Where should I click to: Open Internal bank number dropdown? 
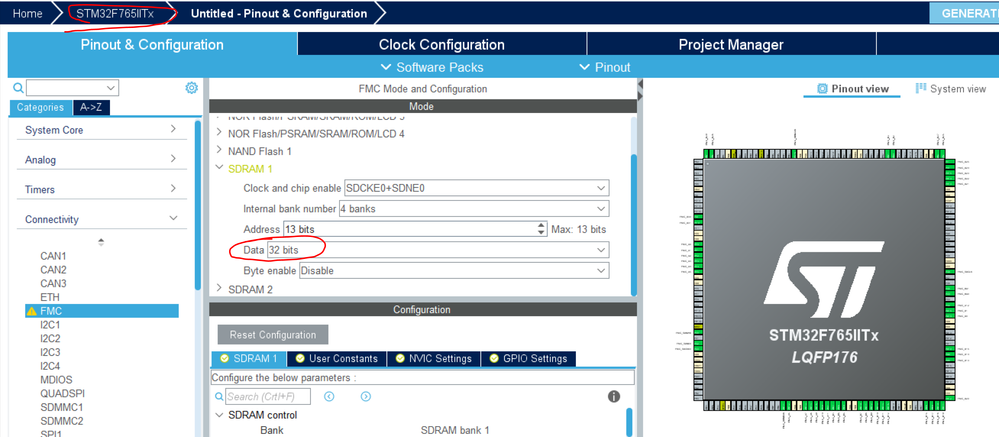coord(473,208)
